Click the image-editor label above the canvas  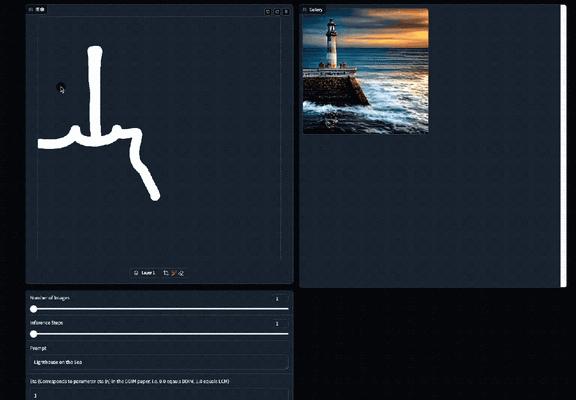coord(37,9)
